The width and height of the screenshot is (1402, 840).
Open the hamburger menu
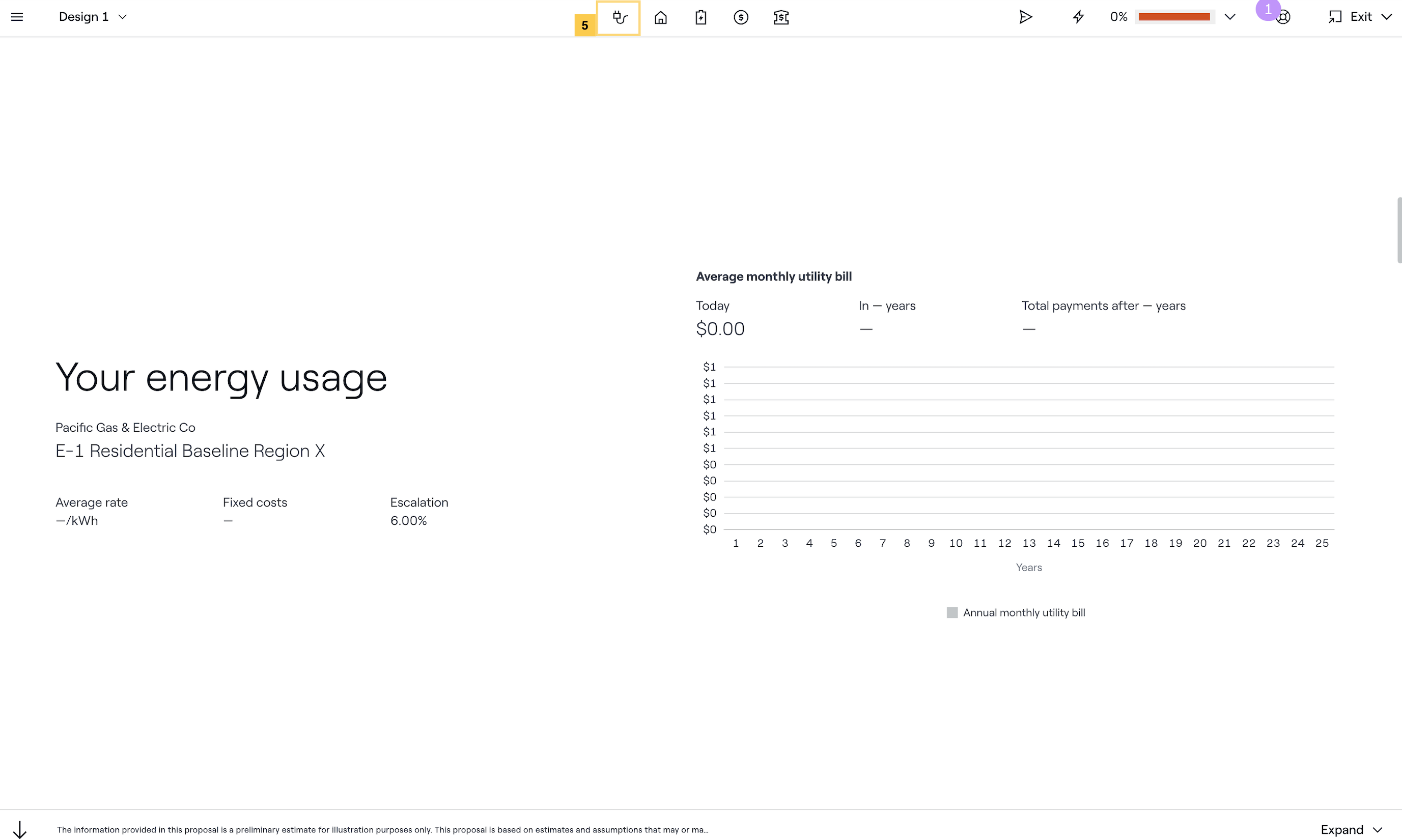point(17,17)
